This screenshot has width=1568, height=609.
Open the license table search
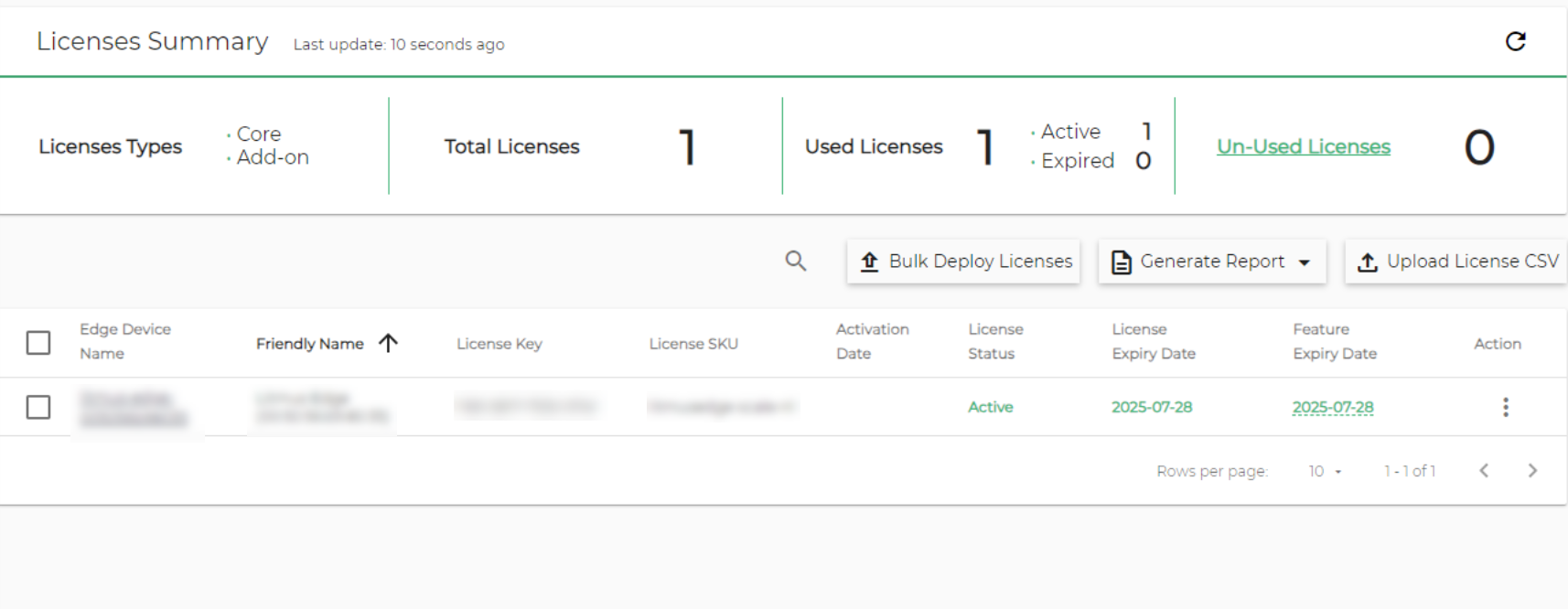tap(796, 262)
